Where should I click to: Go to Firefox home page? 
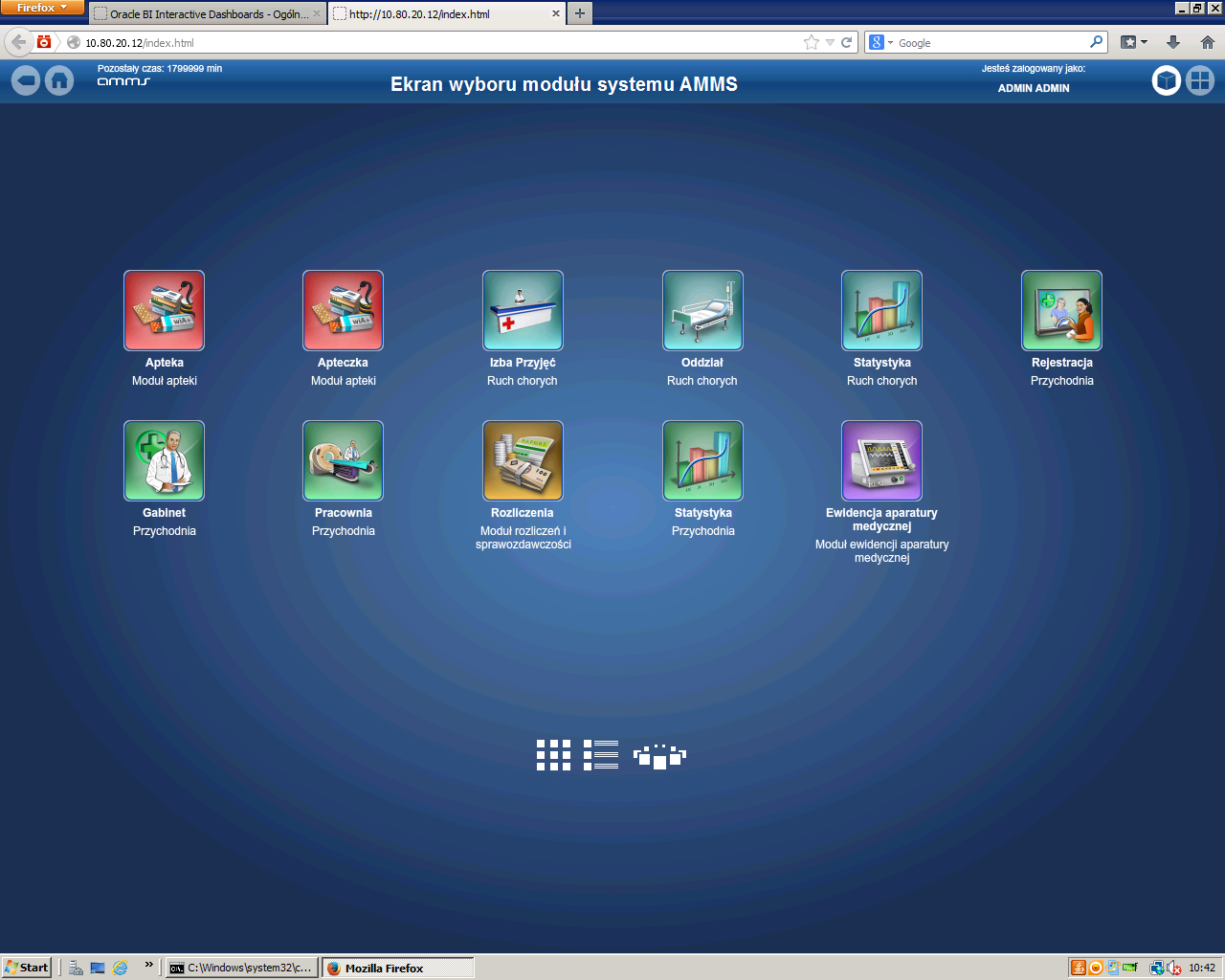1208,42
